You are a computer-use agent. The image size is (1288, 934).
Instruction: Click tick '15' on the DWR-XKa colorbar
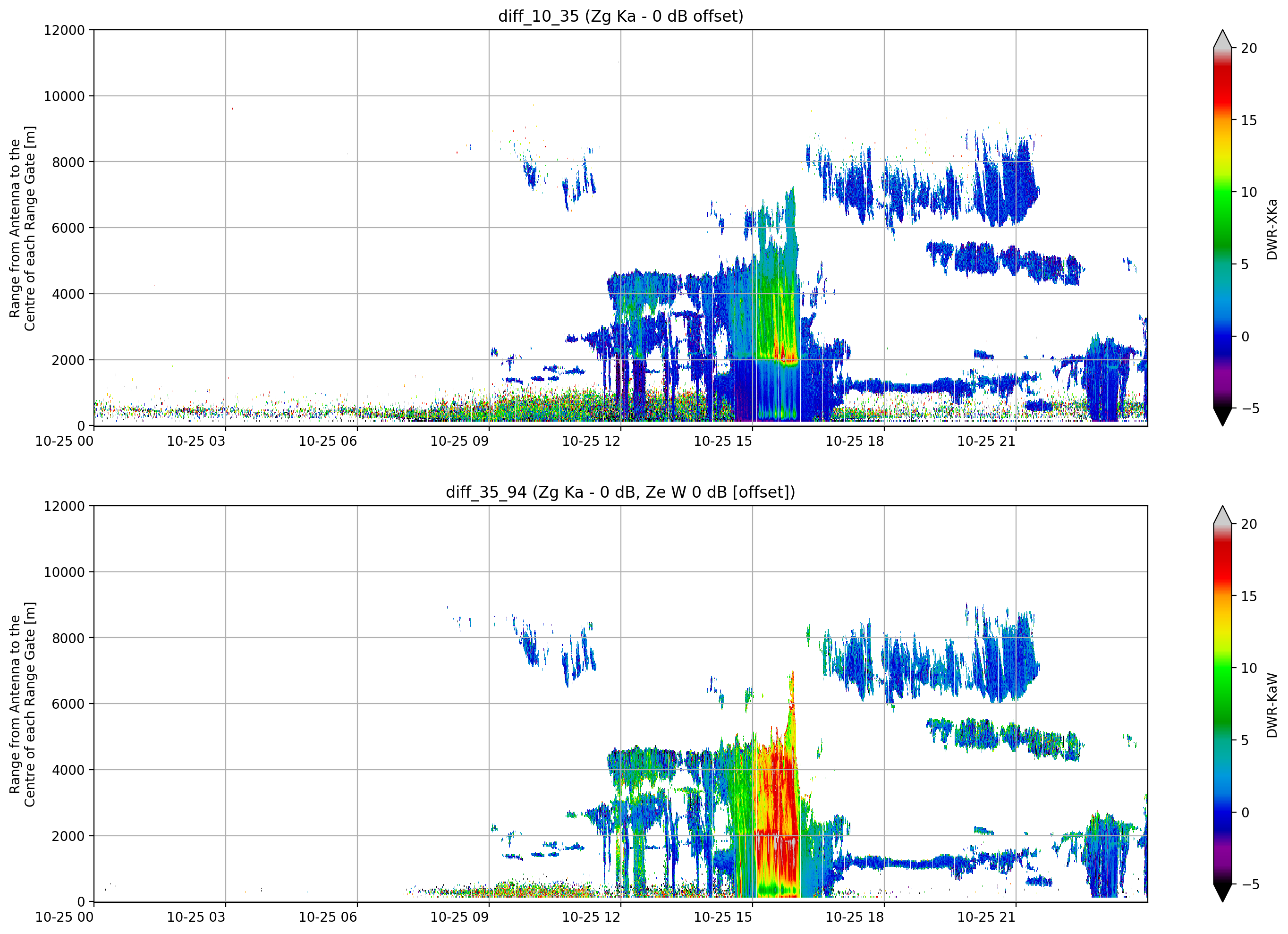point(1249,120)
